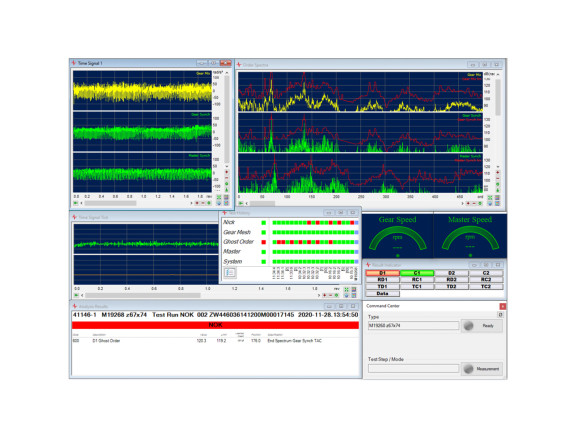
Task: Click up arrow of Order Spectra vertical scrollbar
Action: 498,74
